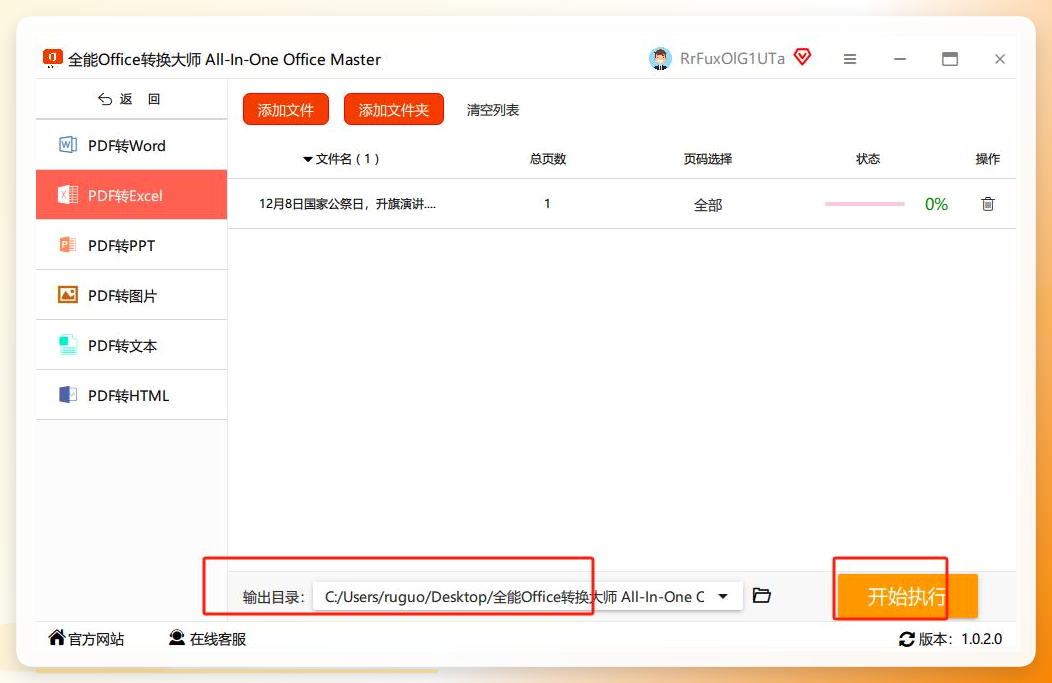Screen dimensions: 1052x683
Task: Click the app logo in title bar
Action: pyautogui.click(x=52, y=58)
